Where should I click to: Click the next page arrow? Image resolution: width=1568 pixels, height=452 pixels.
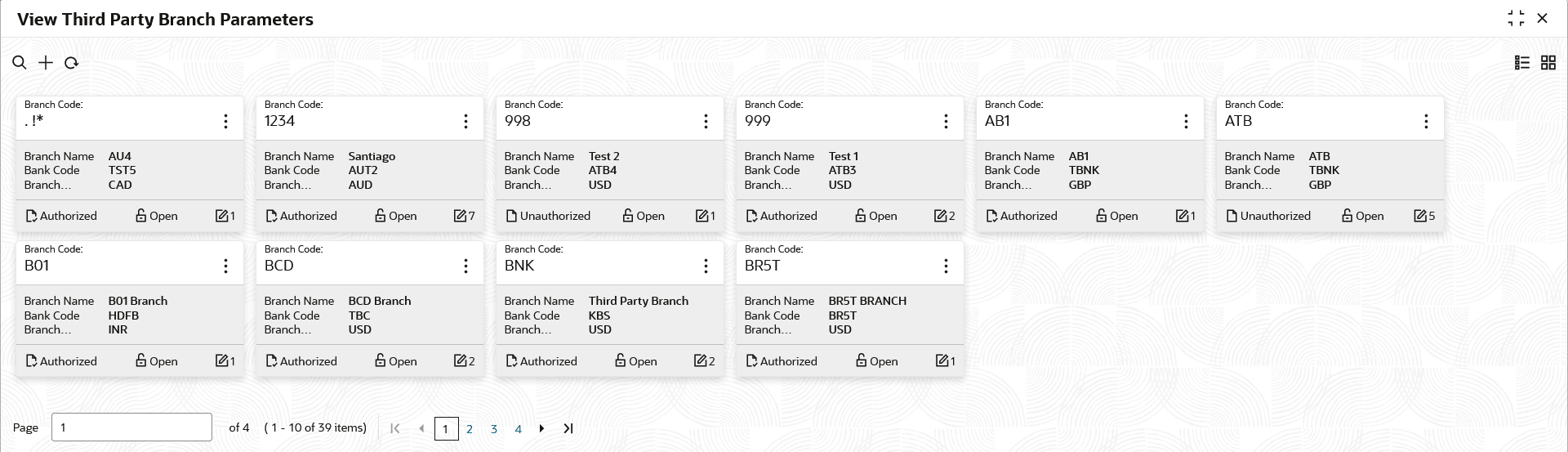[541, 428]
